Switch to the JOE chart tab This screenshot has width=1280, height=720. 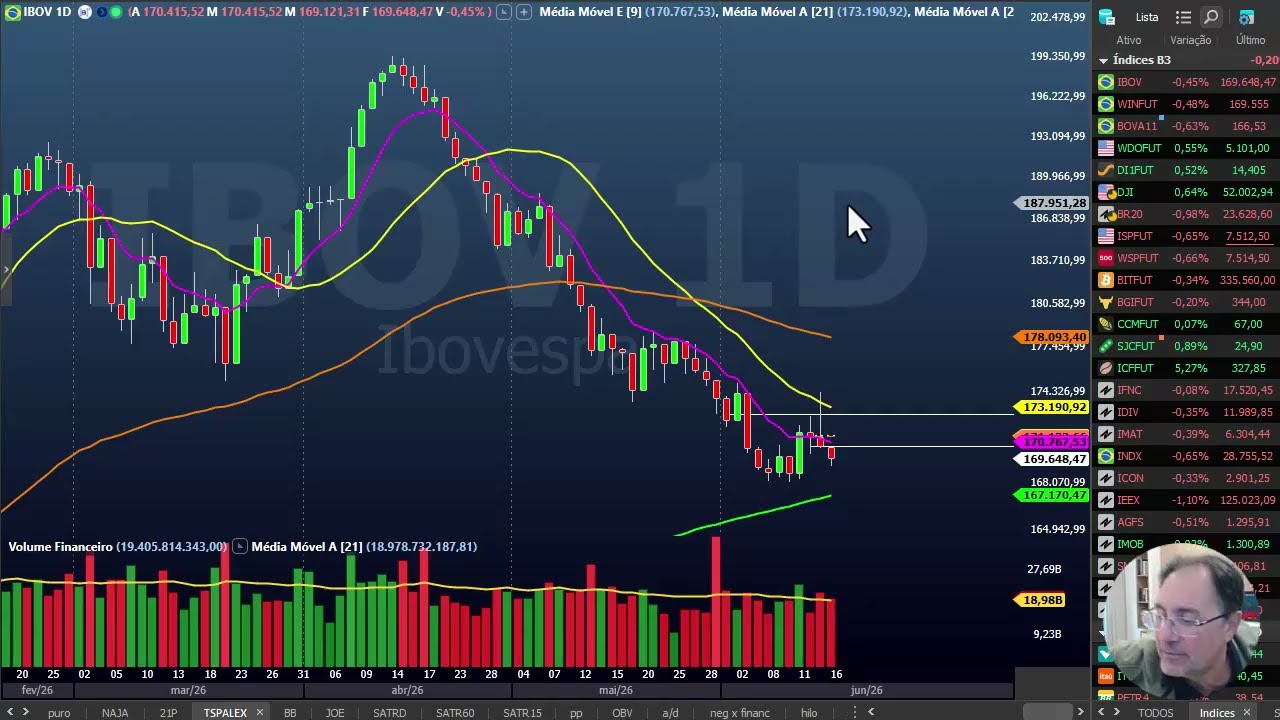click(x=335, y=713)
